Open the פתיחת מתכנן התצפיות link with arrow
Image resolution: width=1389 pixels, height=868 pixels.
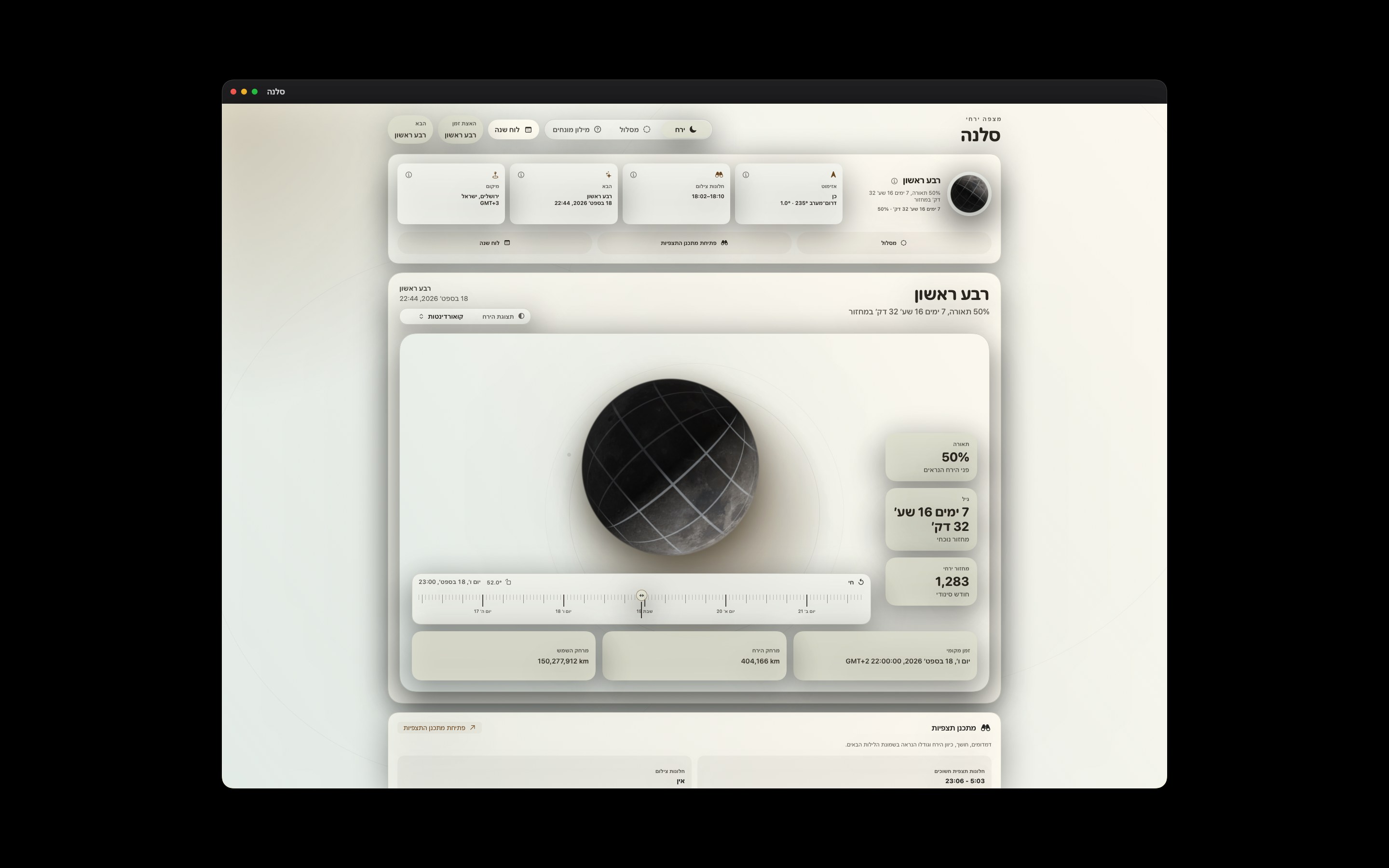click(439, 727)
